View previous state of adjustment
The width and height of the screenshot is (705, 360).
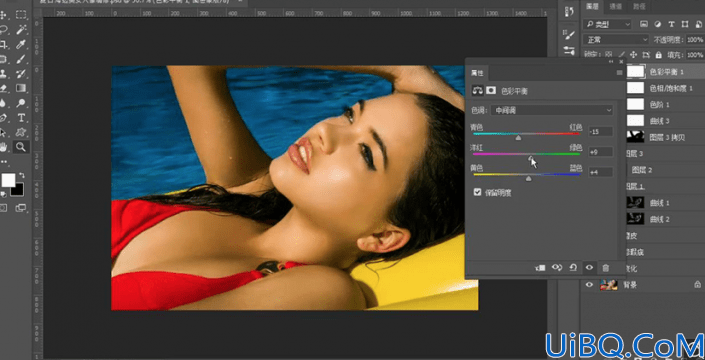(557, 268)
